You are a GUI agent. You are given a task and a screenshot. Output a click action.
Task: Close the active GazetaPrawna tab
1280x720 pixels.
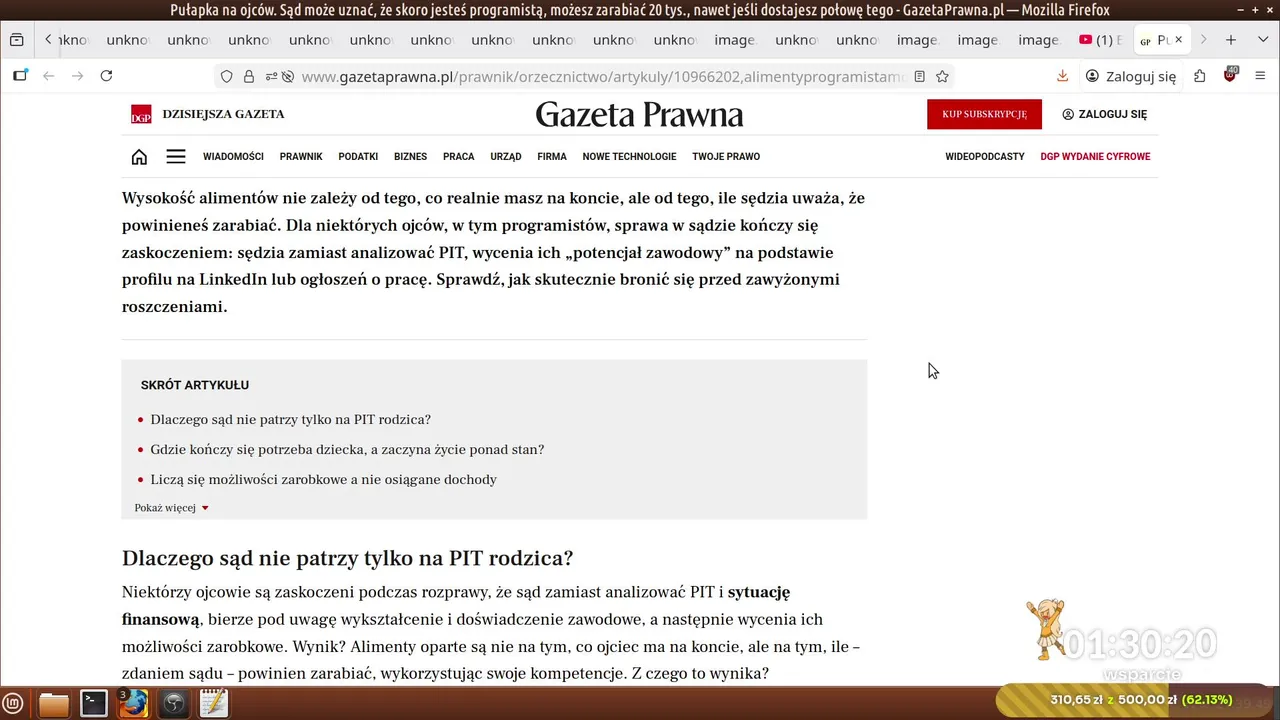coord(1178,40)
